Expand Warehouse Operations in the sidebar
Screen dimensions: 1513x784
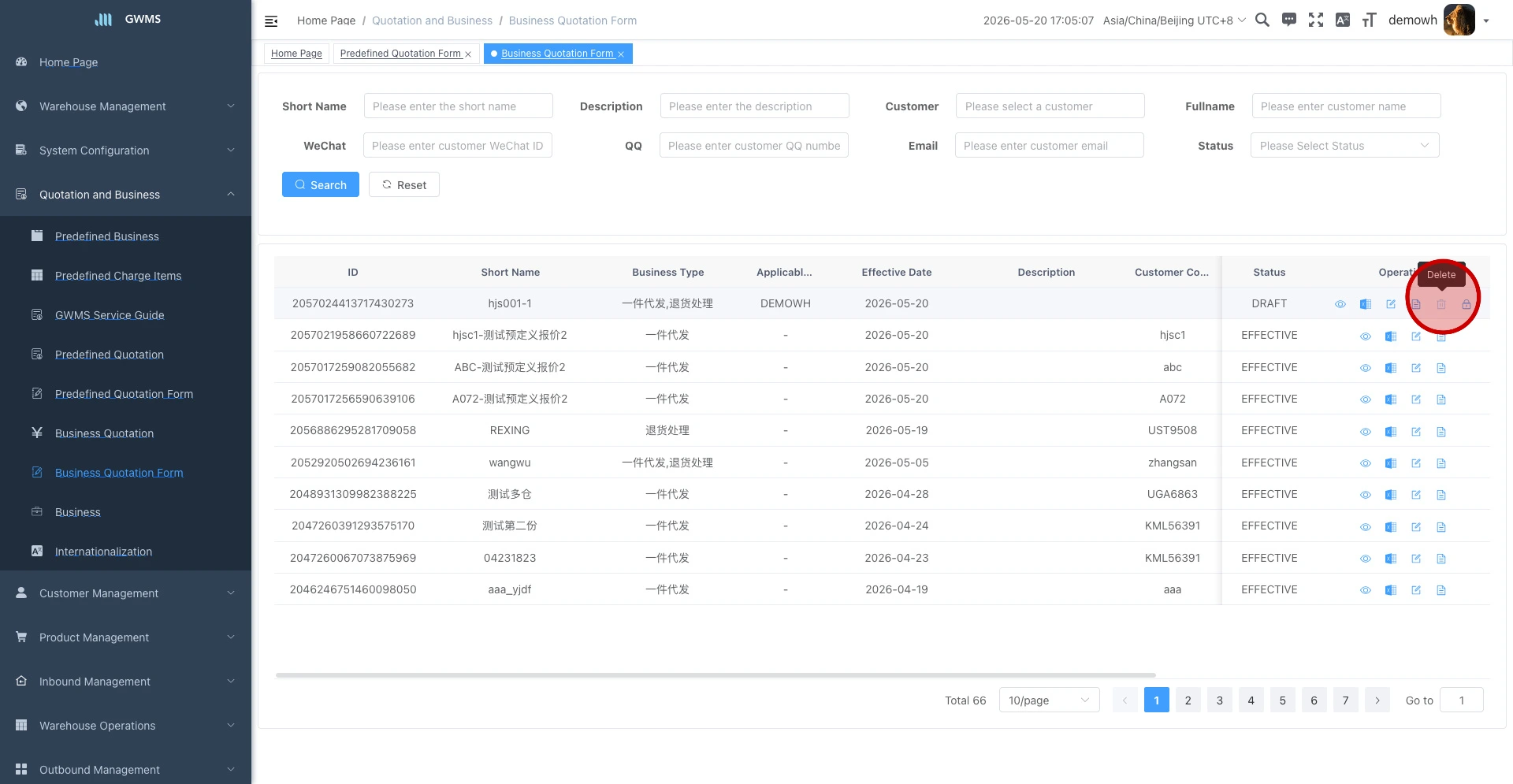point(126,726)
